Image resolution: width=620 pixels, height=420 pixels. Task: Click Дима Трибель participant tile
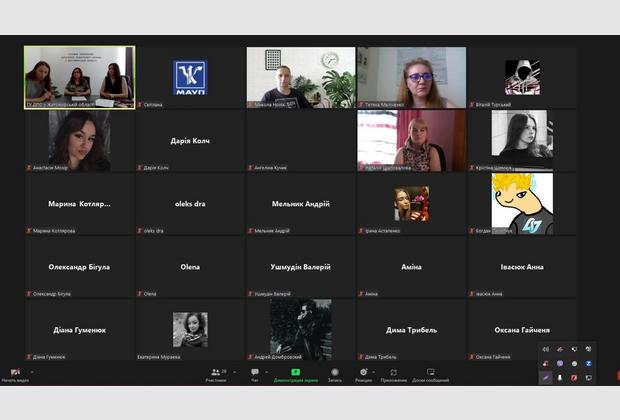[411, 330]
